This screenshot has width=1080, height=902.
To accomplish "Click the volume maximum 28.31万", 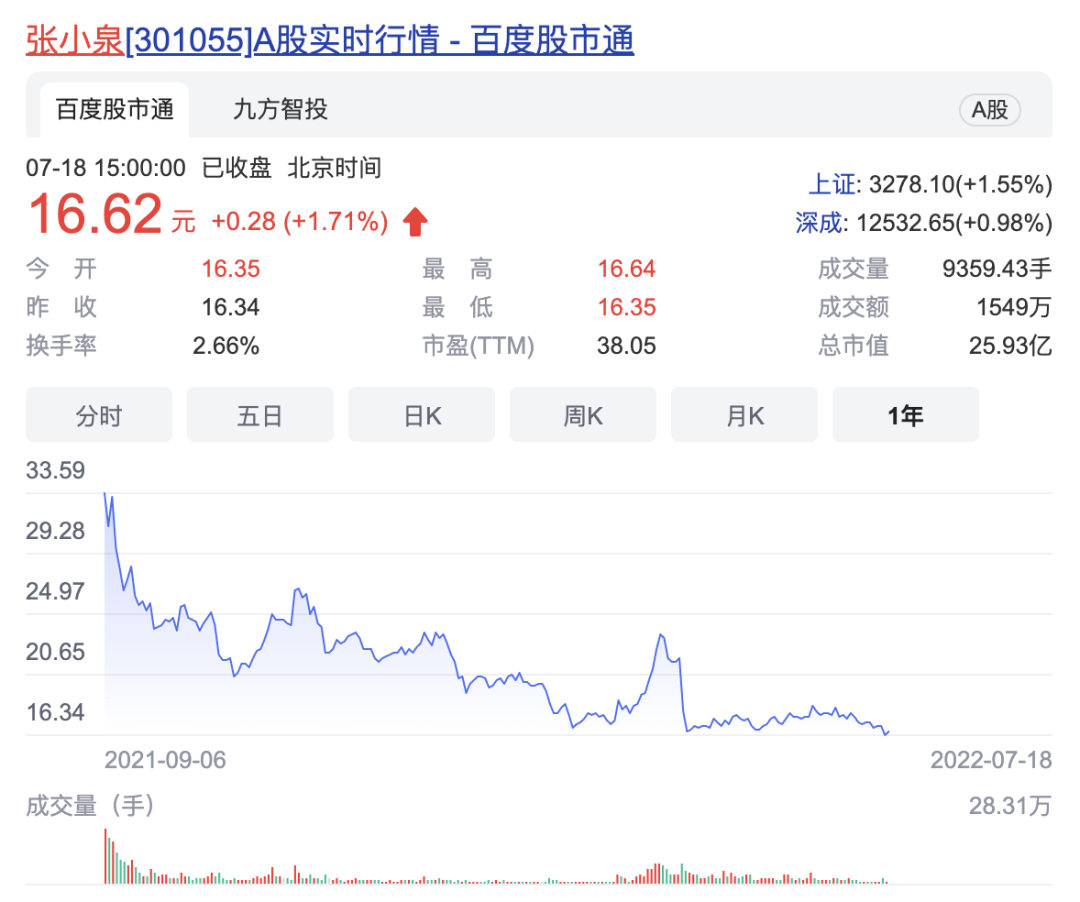I will [1010, 806].
